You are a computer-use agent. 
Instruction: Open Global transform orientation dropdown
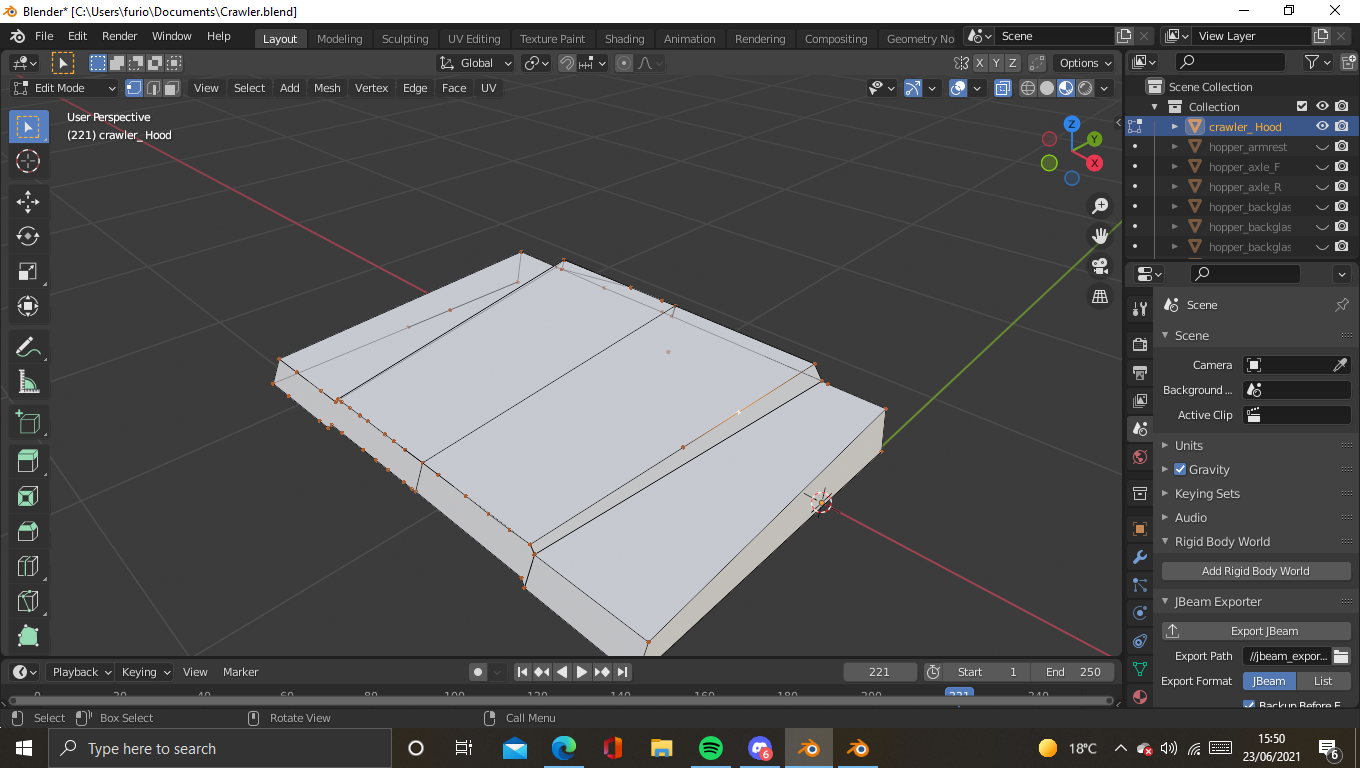(476, 63)
